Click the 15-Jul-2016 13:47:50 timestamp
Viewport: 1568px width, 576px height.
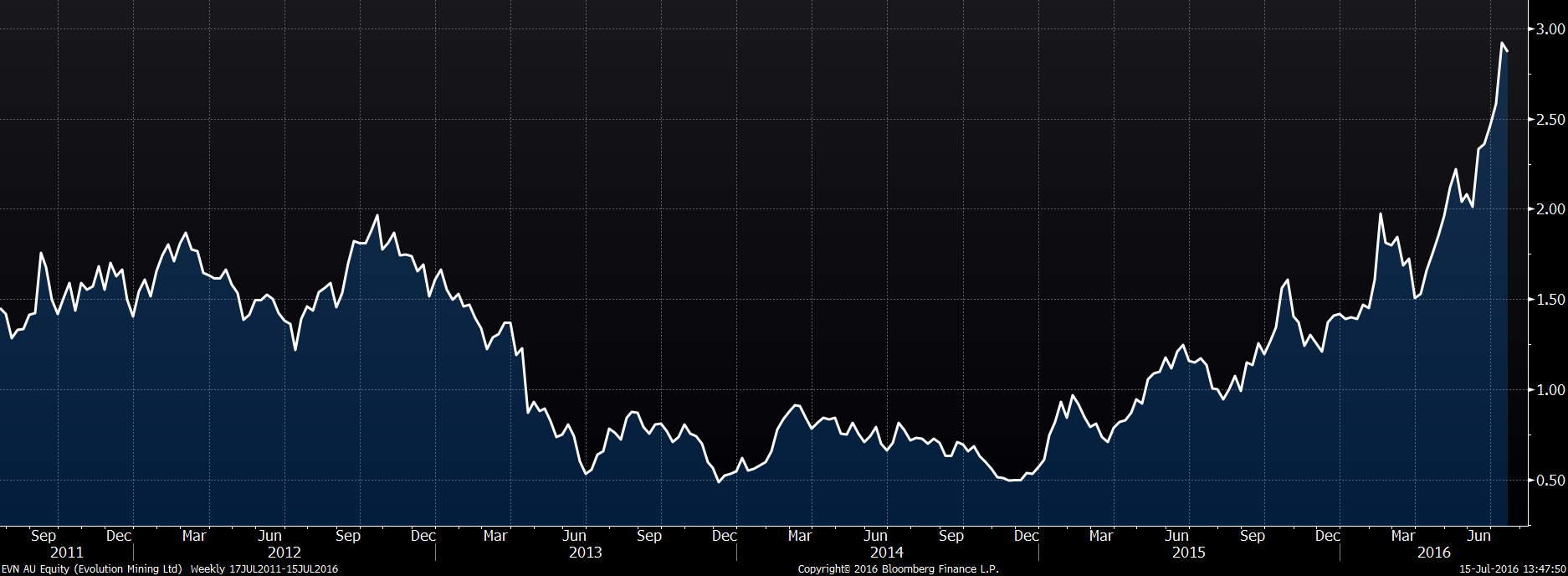[1513, 569]
